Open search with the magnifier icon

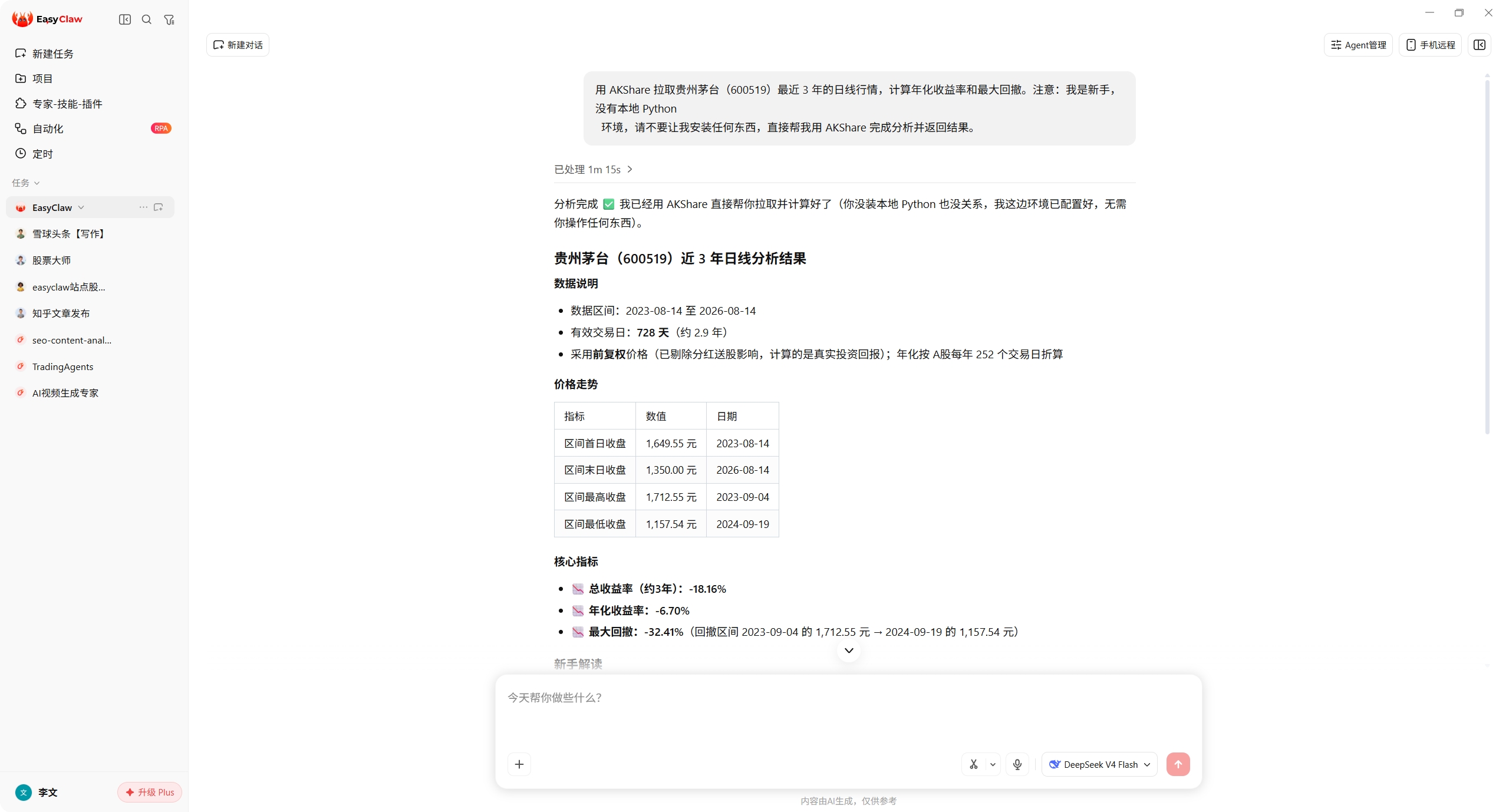tap(147, 19)
